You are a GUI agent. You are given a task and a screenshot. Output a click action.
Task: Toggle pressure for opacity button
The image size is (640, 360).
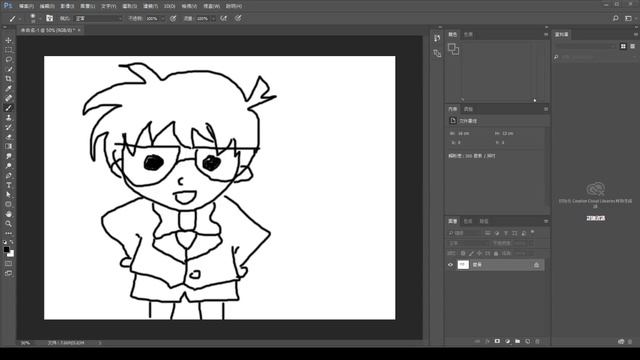[x=173, y=18]
